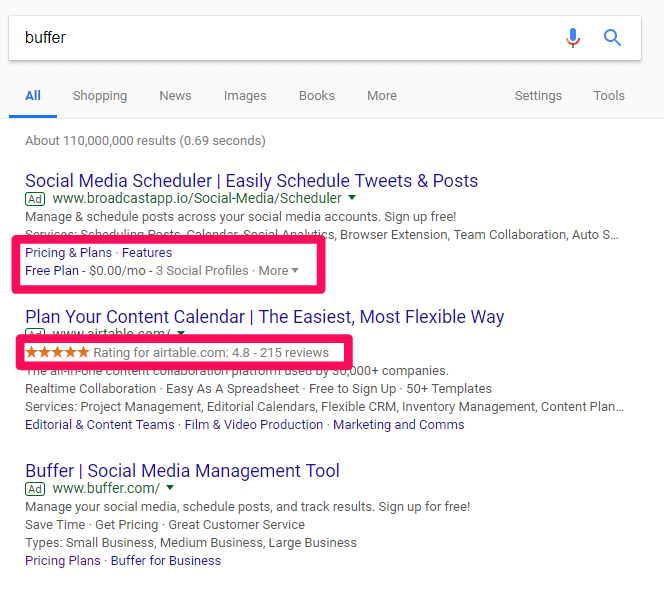Open search Settings
This screenshot has width=664, height=590.
pyautogui.click(x=538, y=96)
